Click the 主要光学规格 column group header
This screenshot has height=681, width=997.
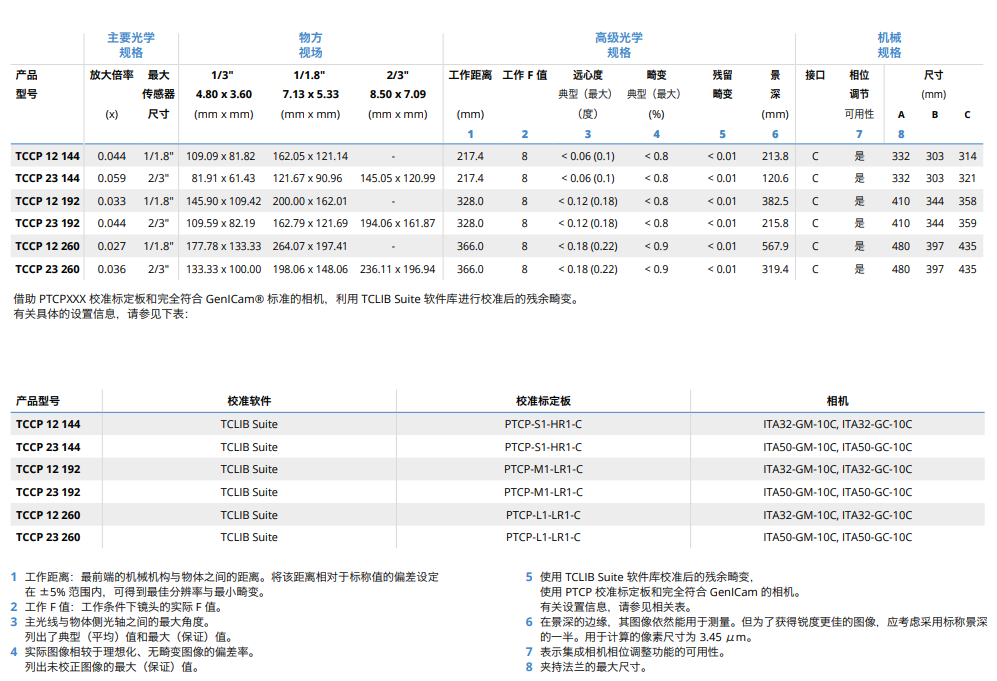coord(131,44)
